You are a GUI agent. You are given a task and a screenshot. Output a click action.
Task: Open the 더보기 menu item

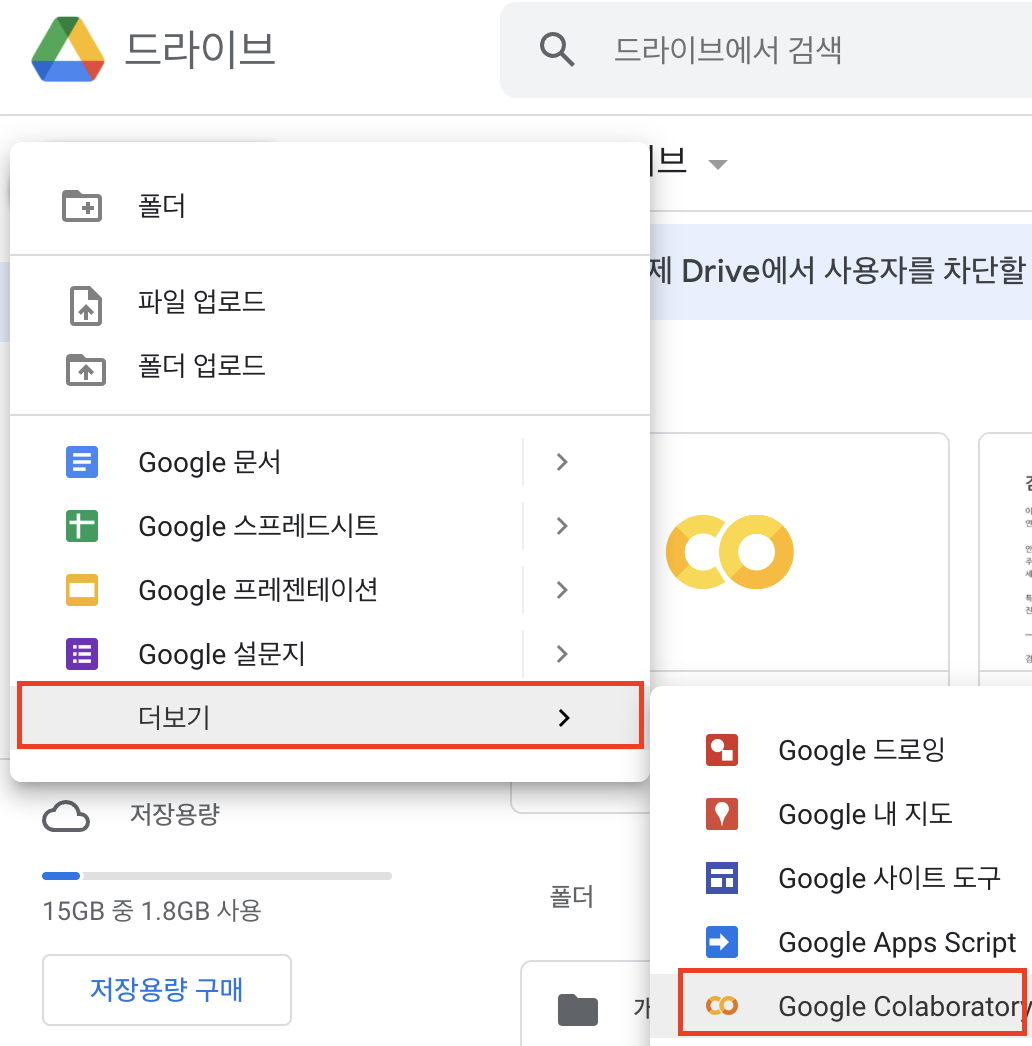(329, 716)
